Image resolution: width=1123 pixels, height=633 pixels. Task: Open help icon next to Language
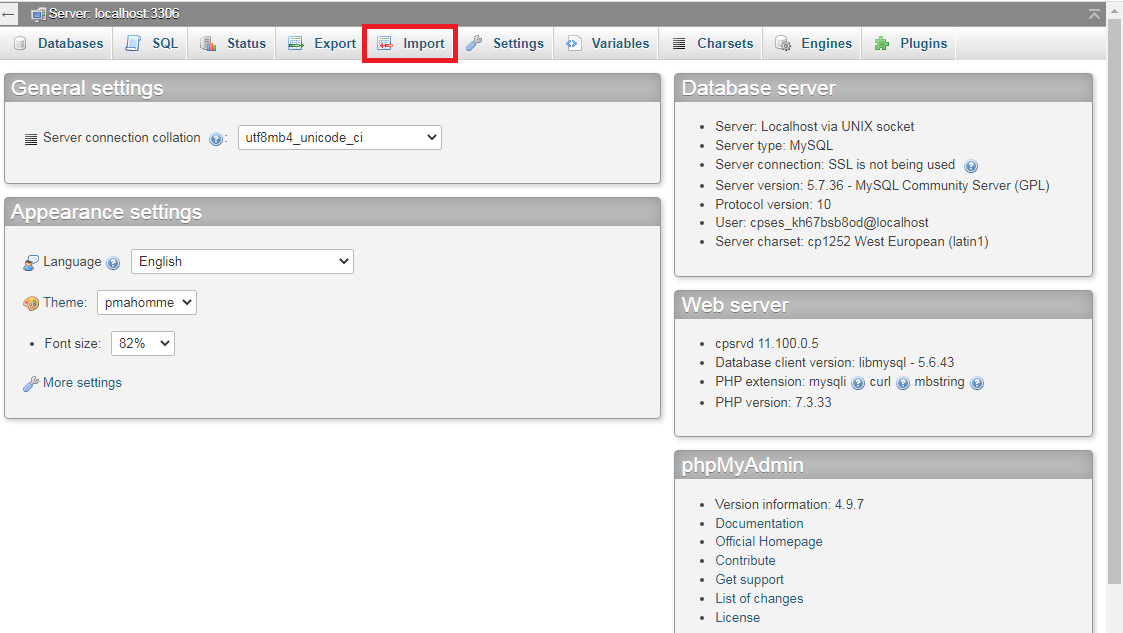[113, 263]
